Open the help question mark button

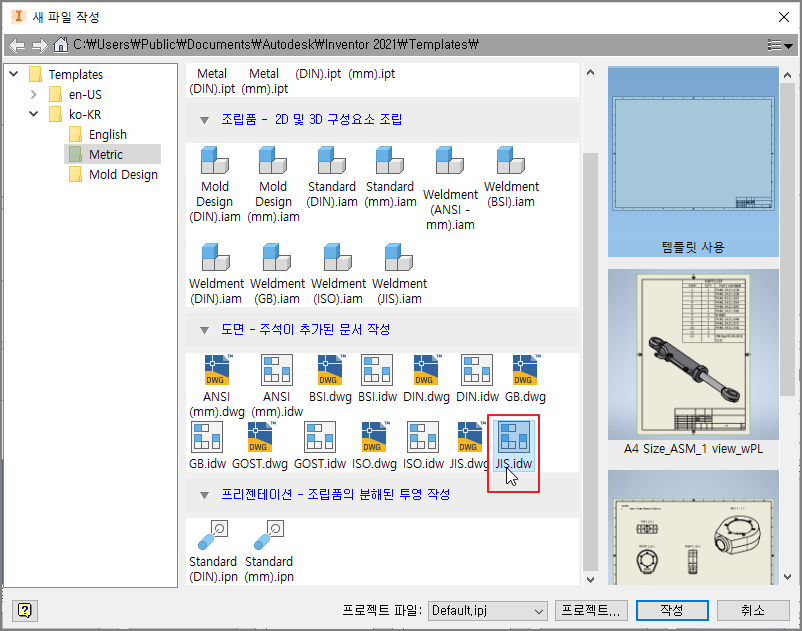tap(25, 610)
